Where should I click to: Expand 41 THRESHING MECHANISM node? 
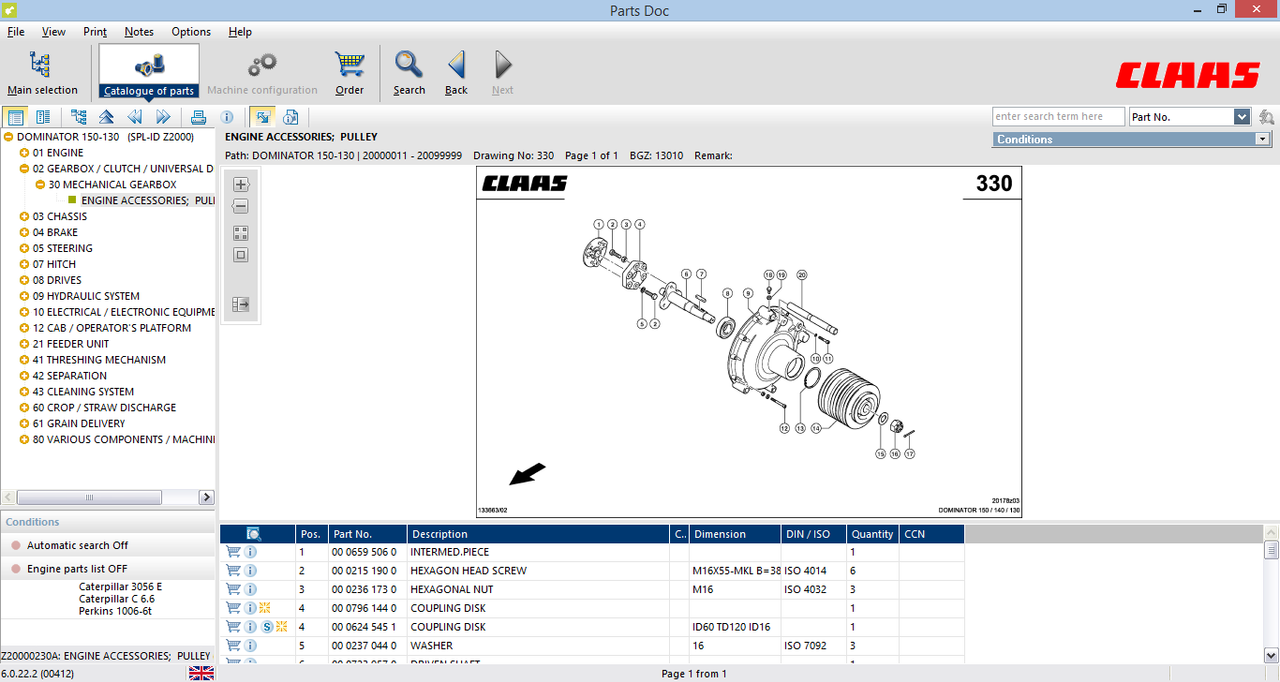pos(24,360)
